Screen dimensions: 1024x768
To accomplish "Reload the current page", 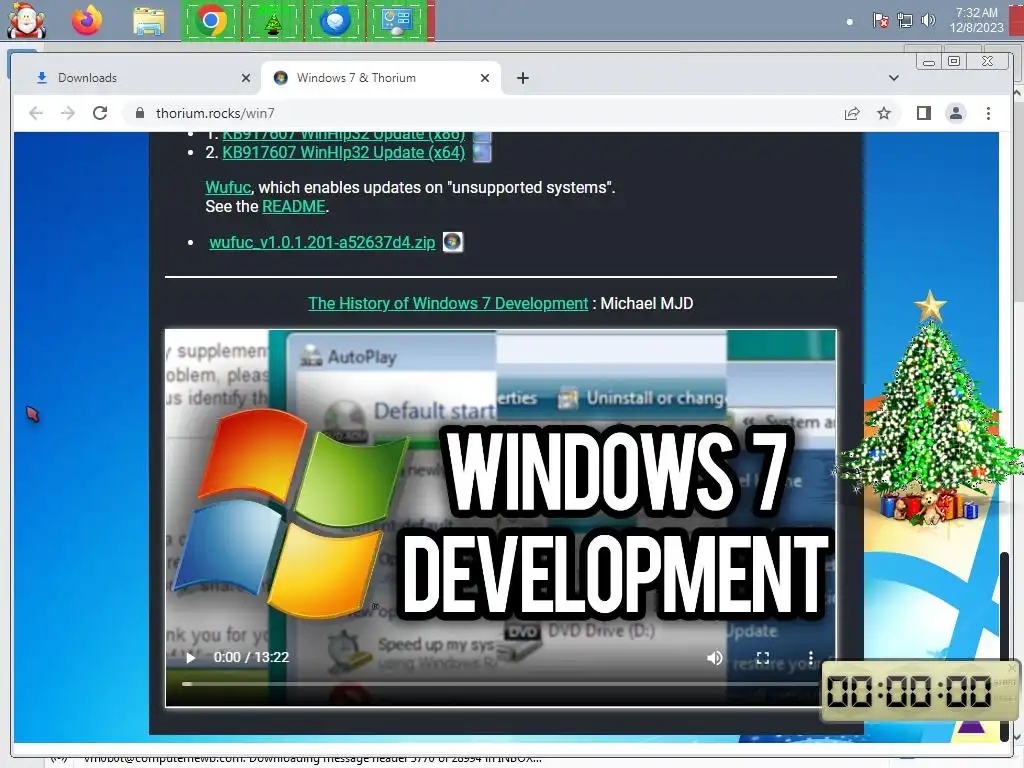I will [100, 113].
